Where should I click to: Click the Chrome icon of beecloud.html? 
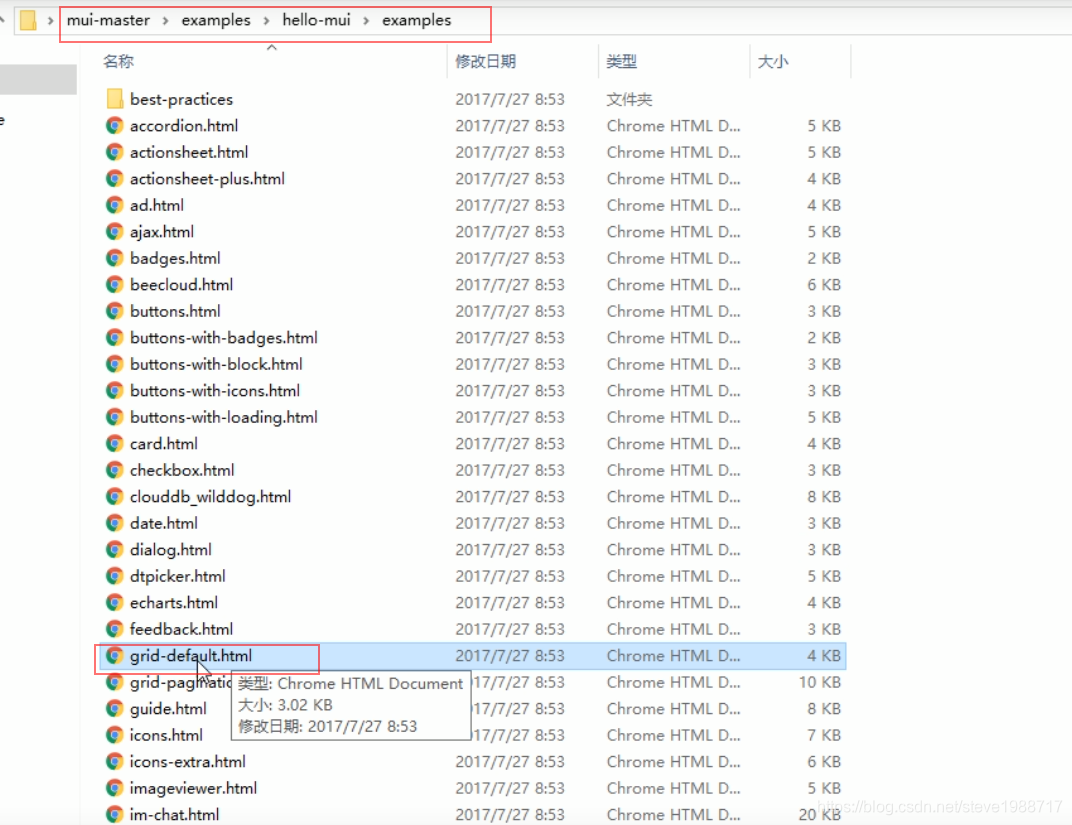coord(115,285)
